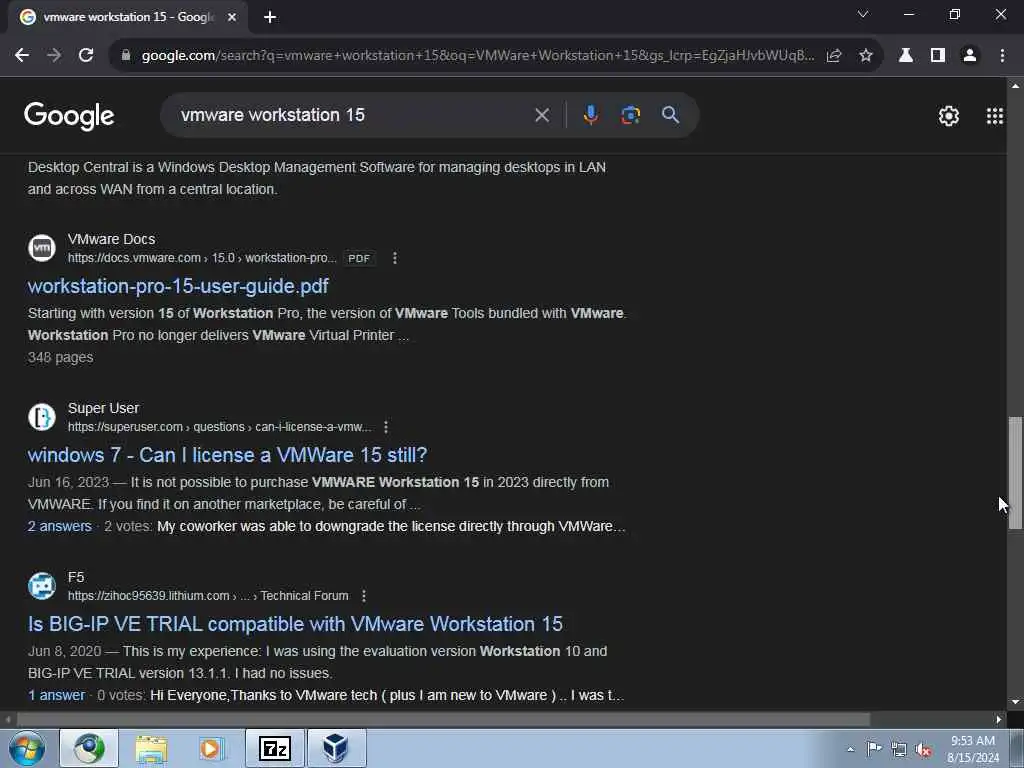Open File Explorer from the taskbar
The width and height of the screenshot is (1024, 768).
point(152,748)
